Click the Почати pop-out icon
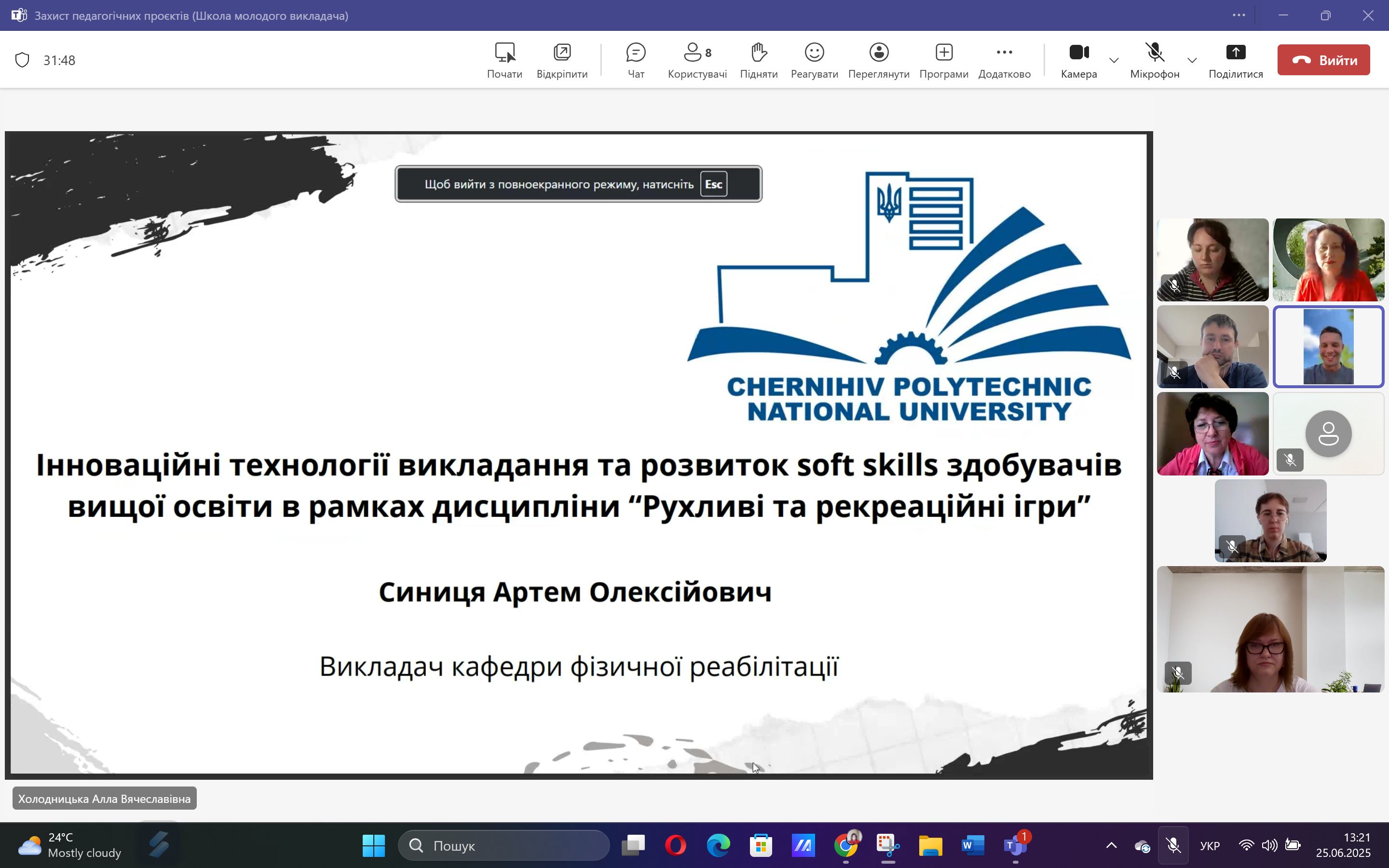Viewport: 1389px width, 868px height. click(504, 60)
